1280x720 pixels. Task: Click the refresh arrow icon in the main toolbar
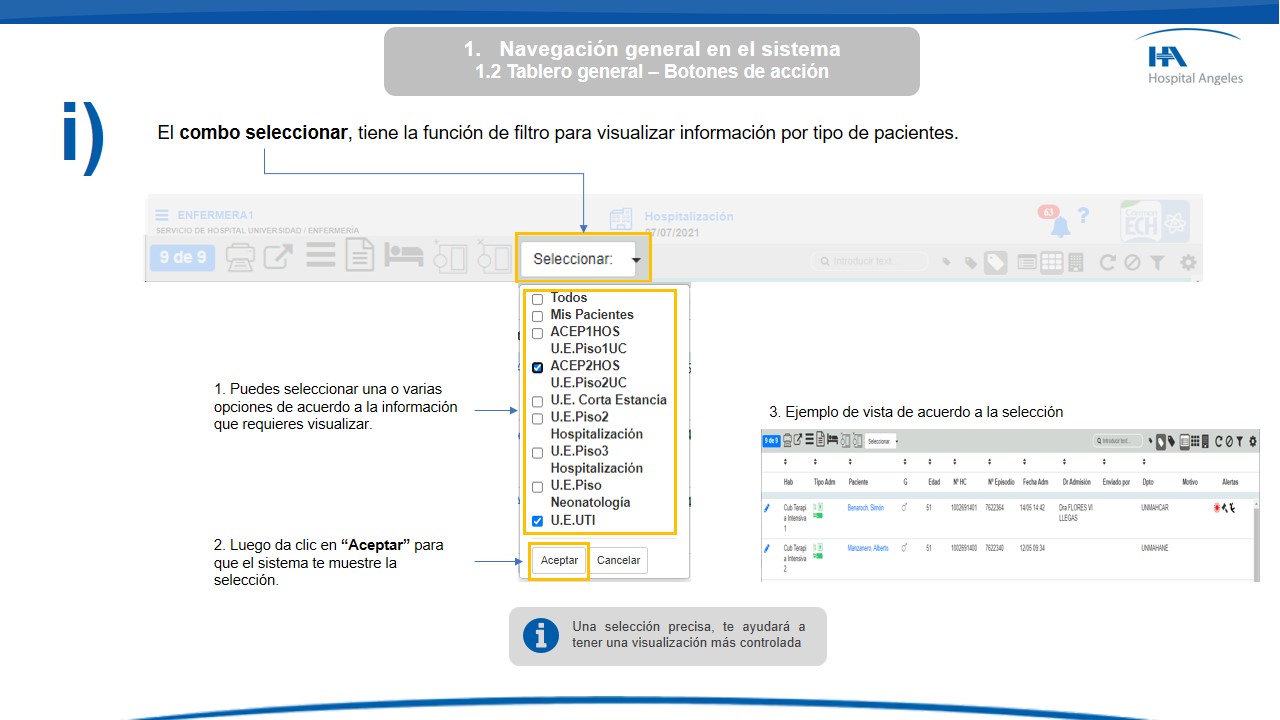[x=1107, y=262]
